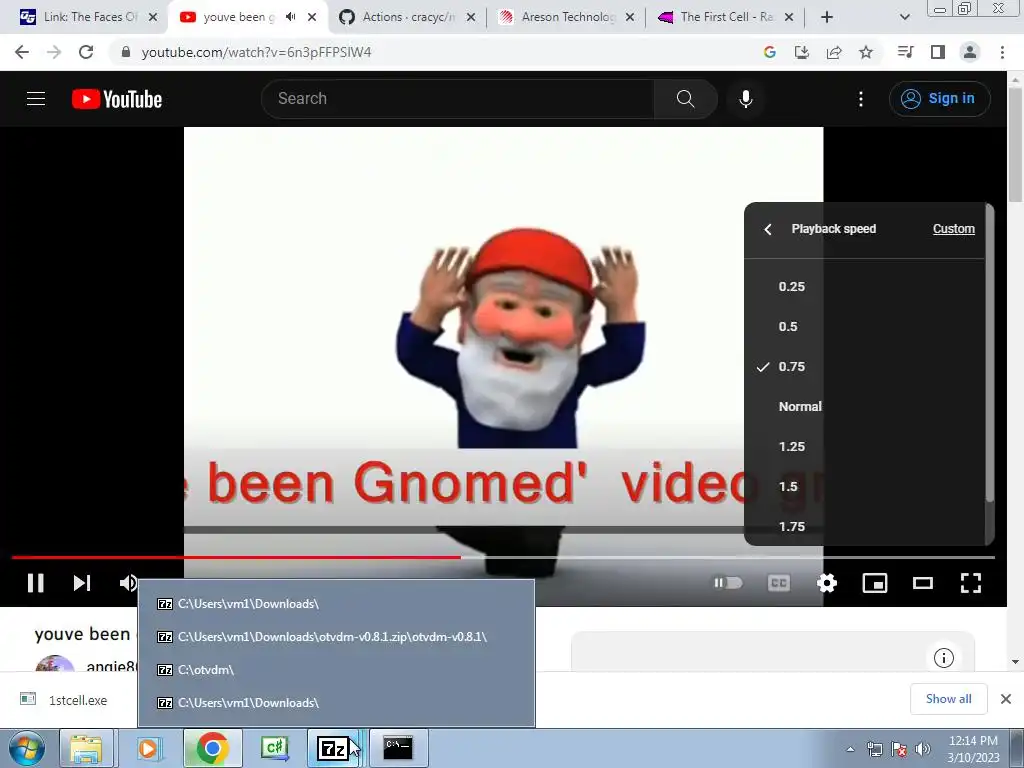The width and height of the screenshot is (1024, 768).
Task: Open YouTube three-dot settings menu
Action: tap(861, 99)
